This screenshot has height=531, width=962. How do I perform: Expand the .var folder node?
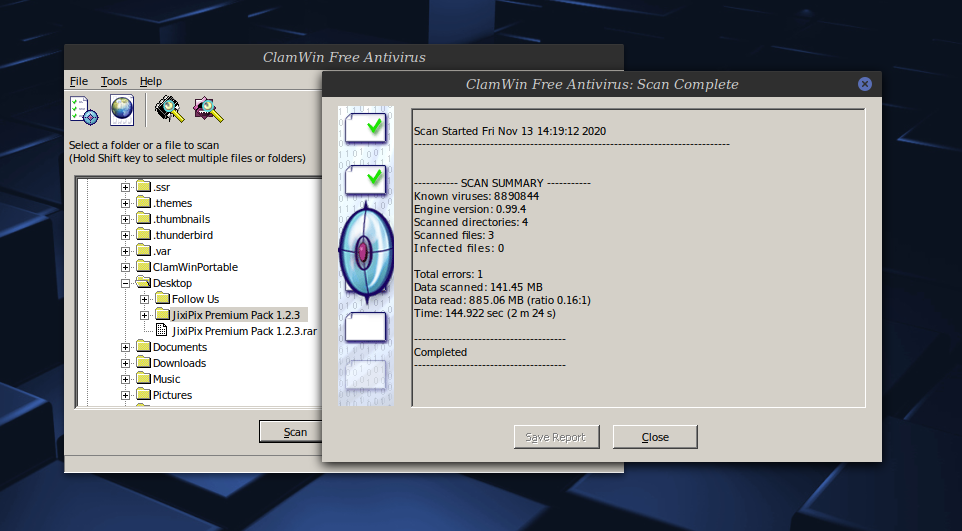[125, 251]
